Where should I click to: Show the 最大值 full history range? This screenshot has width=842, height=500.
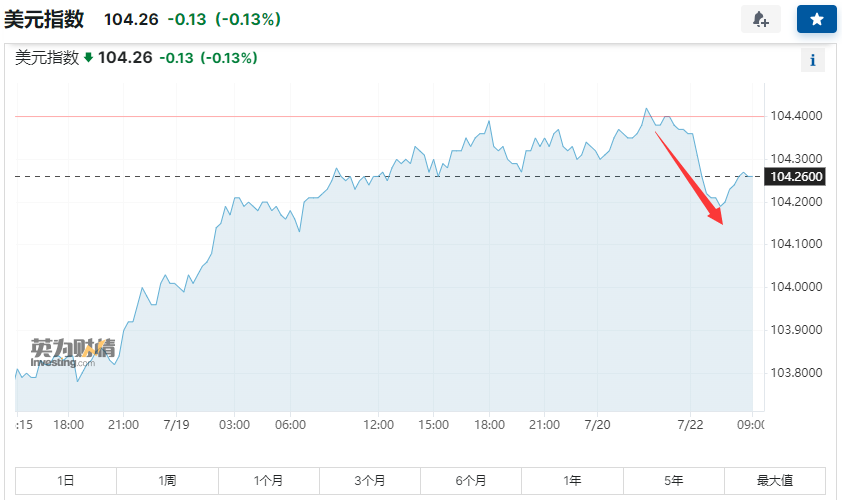click(x=775, y=481)
